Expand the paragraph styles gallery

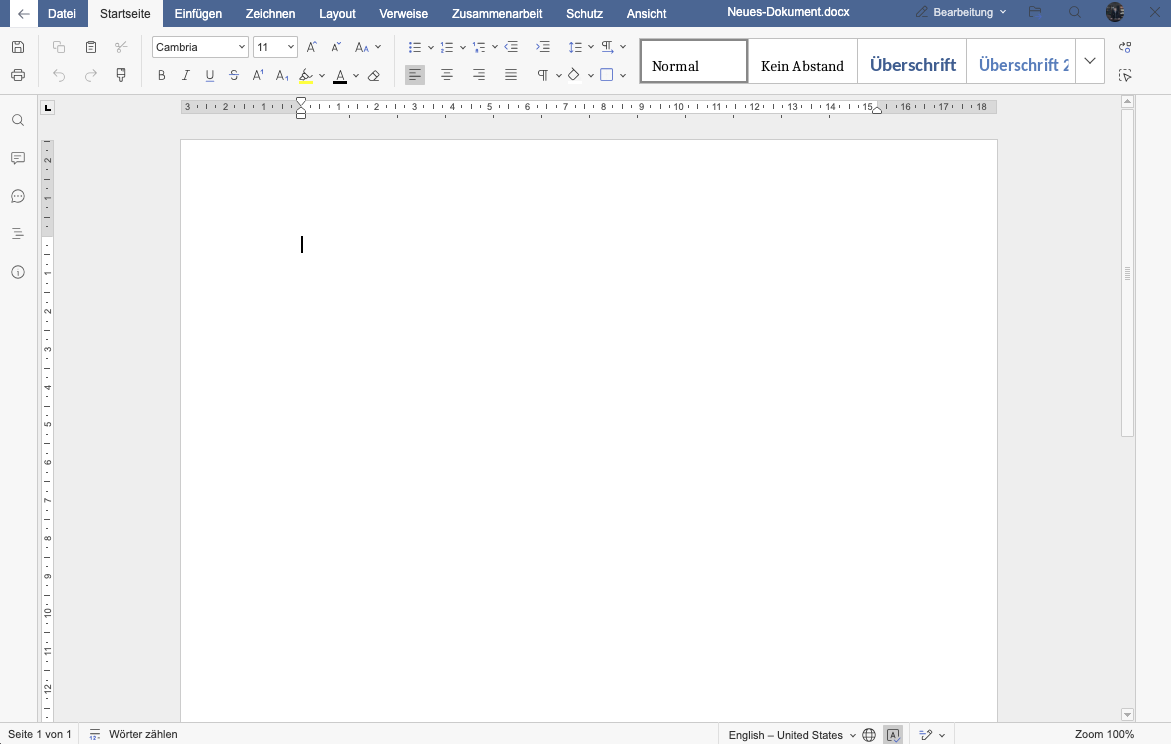(x=1090, y=61)
